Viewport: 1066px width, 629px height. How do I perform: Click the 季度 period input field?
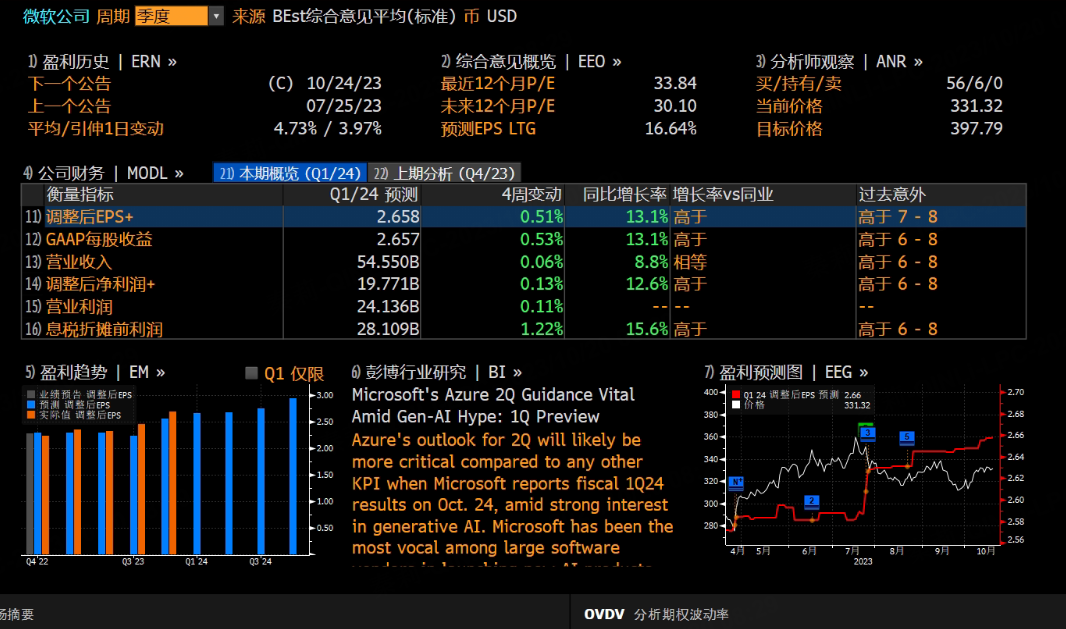171,16
